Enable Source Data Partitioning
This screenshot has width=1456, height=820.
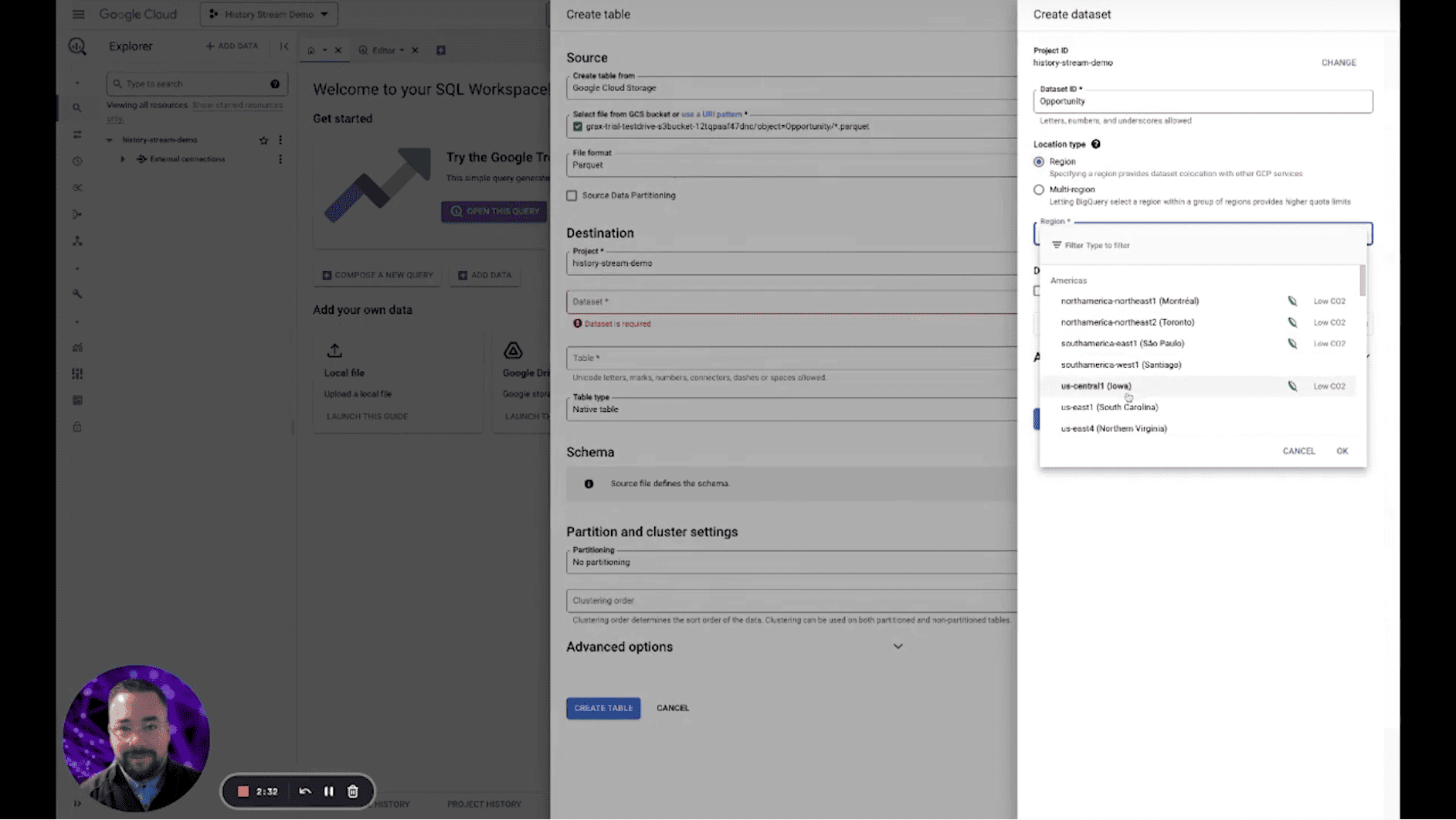pyautogui.click(x=572, y=196)
